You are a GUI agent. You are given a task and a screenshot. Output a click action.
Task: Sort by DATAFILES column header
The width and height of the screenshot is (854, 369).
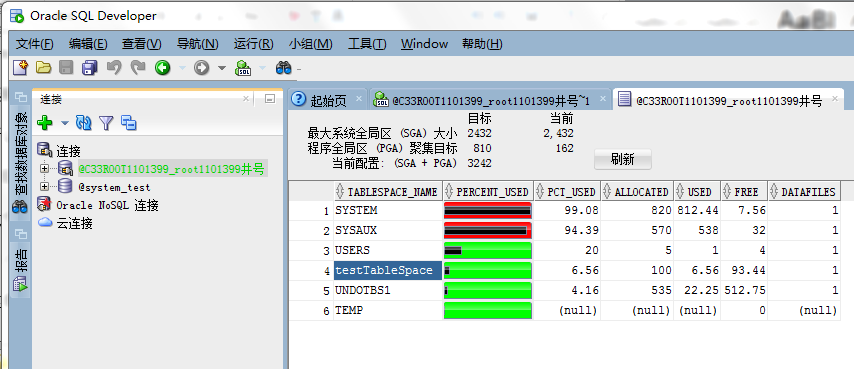(x=804, y=192)
